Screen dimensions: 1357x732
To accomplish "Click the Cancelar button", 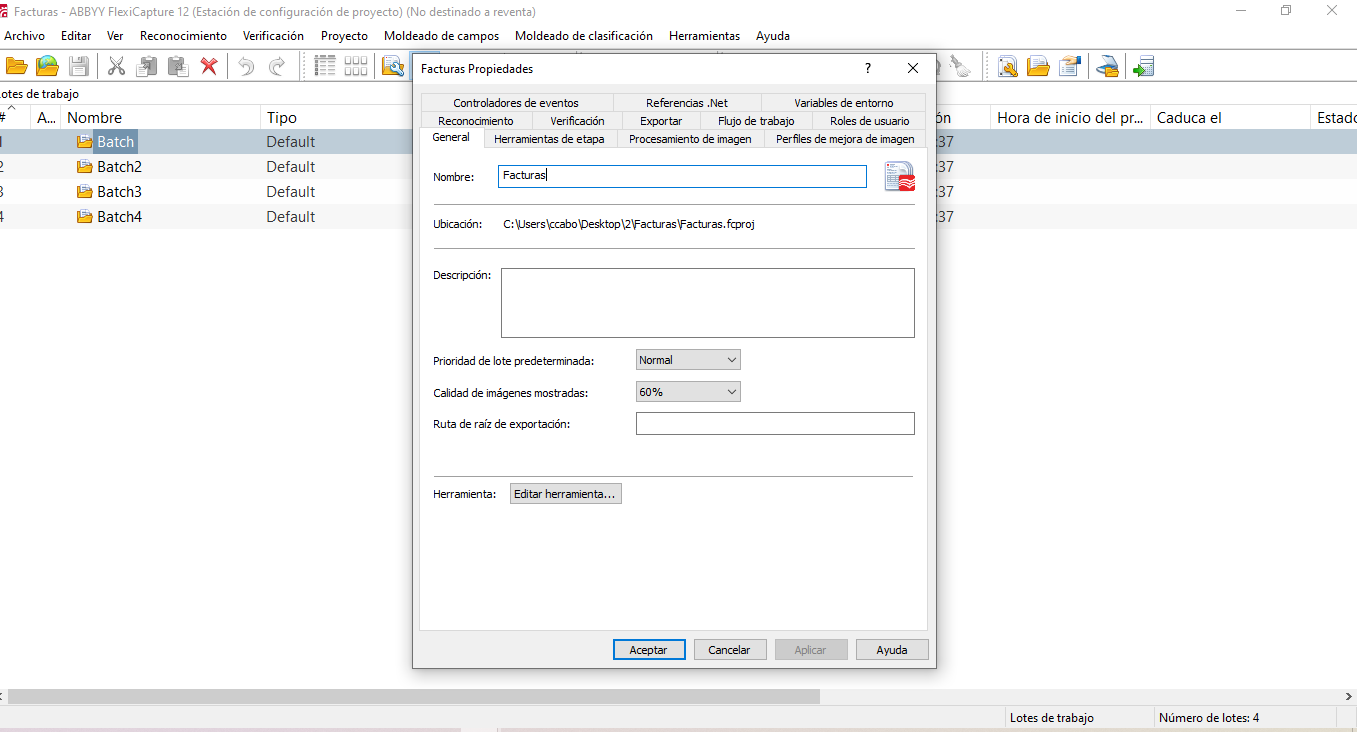I will pyautogui.click(x=729, y=650).
